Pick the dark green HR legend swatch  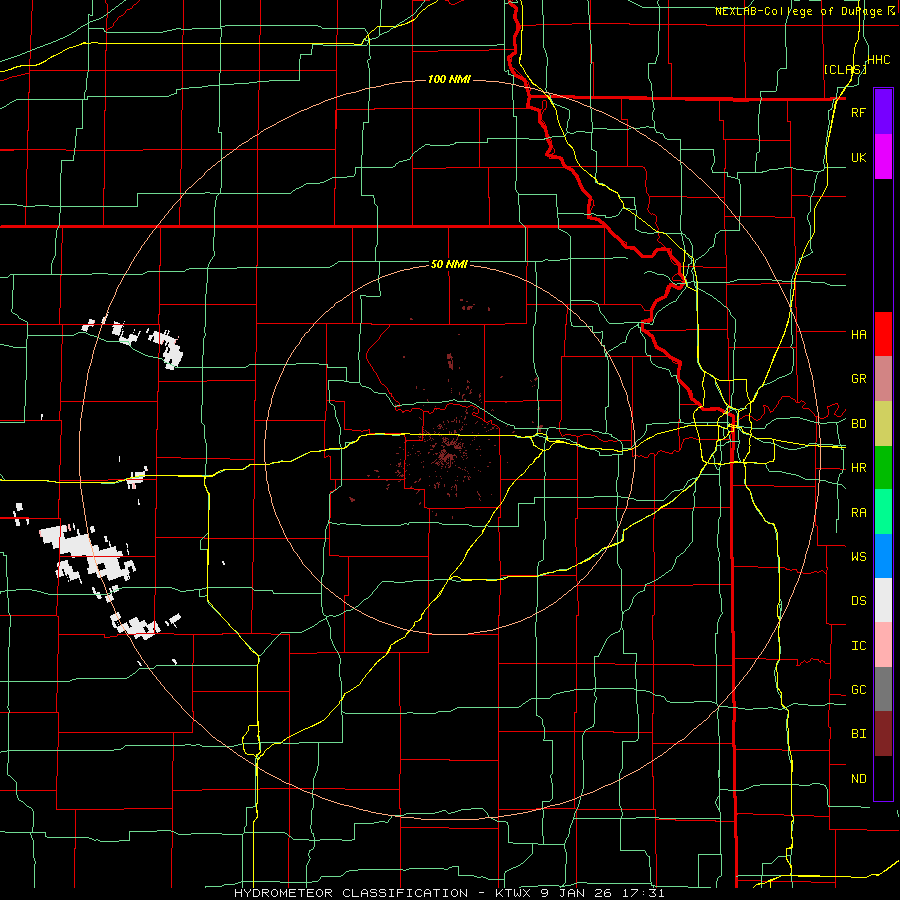coord(883,468)
